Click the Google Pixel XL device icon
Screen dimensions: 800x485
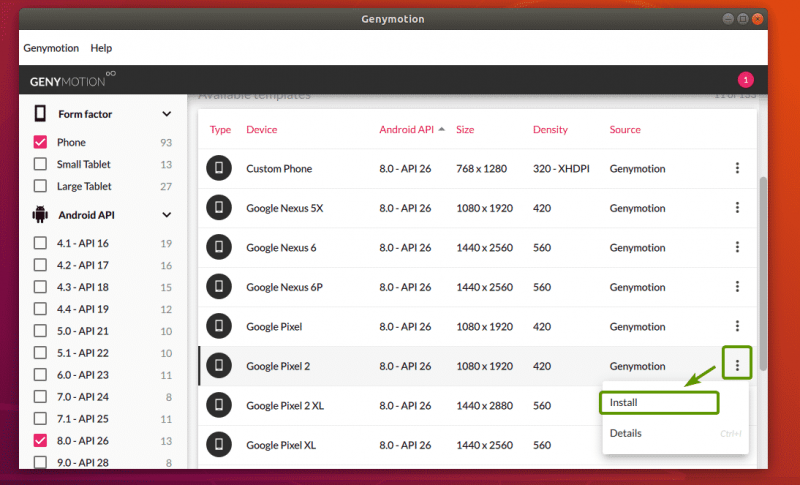click(219, 445)
